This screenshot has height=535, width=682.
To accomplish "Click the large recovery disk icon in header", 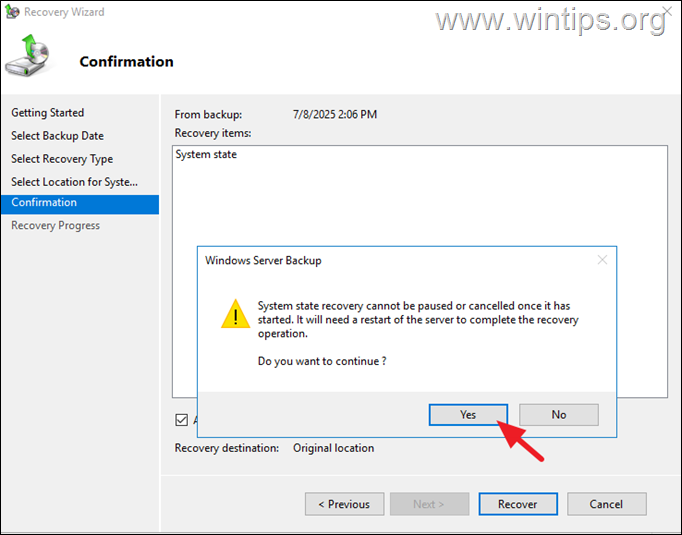I will 26,57.
